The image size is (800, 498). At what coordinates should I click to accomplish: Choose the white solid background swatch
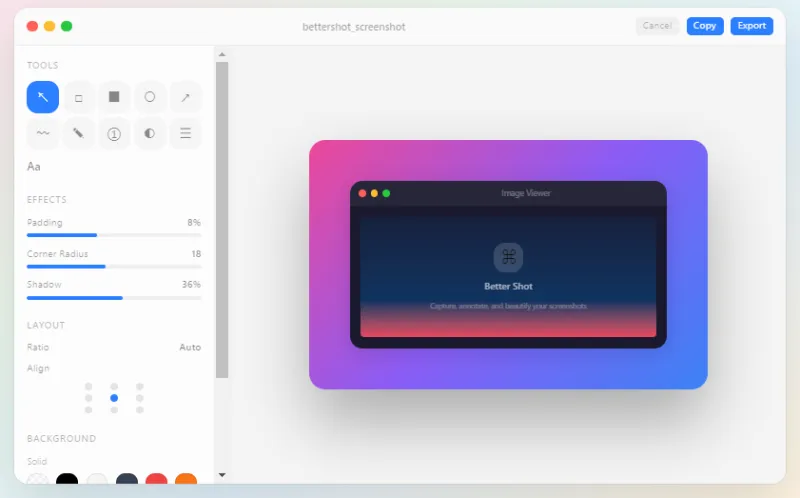tap(97, 479)
